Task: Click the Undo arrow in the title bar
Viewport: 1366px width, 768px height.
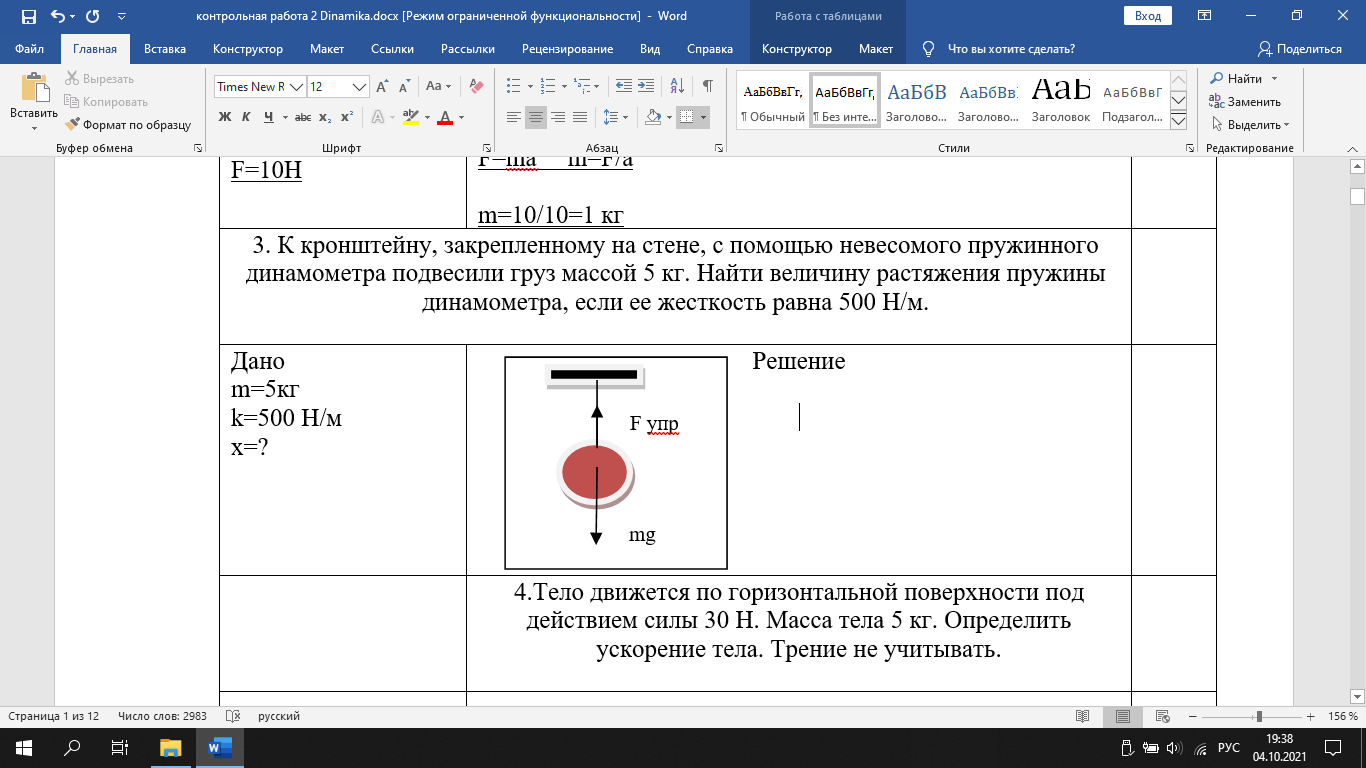Action: coord(58,16)
